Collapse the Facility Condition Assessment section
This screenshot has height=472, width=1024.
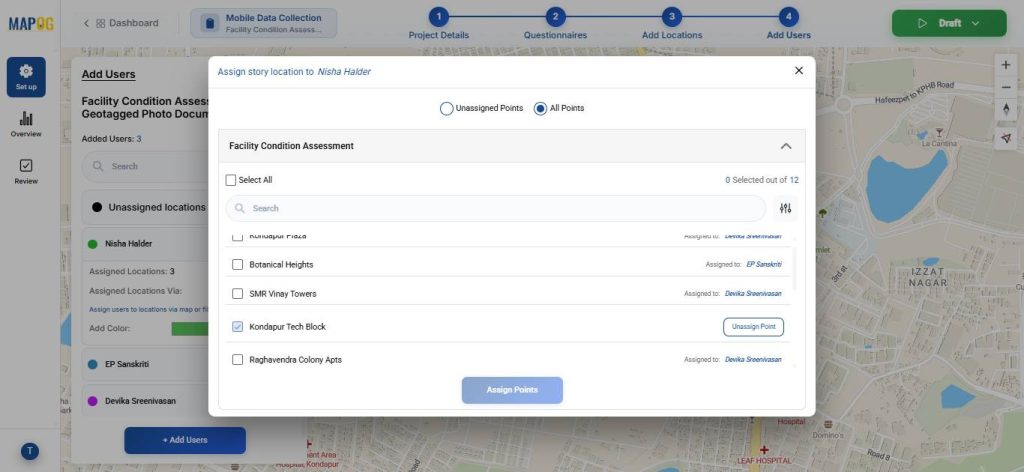pos(786,146)
